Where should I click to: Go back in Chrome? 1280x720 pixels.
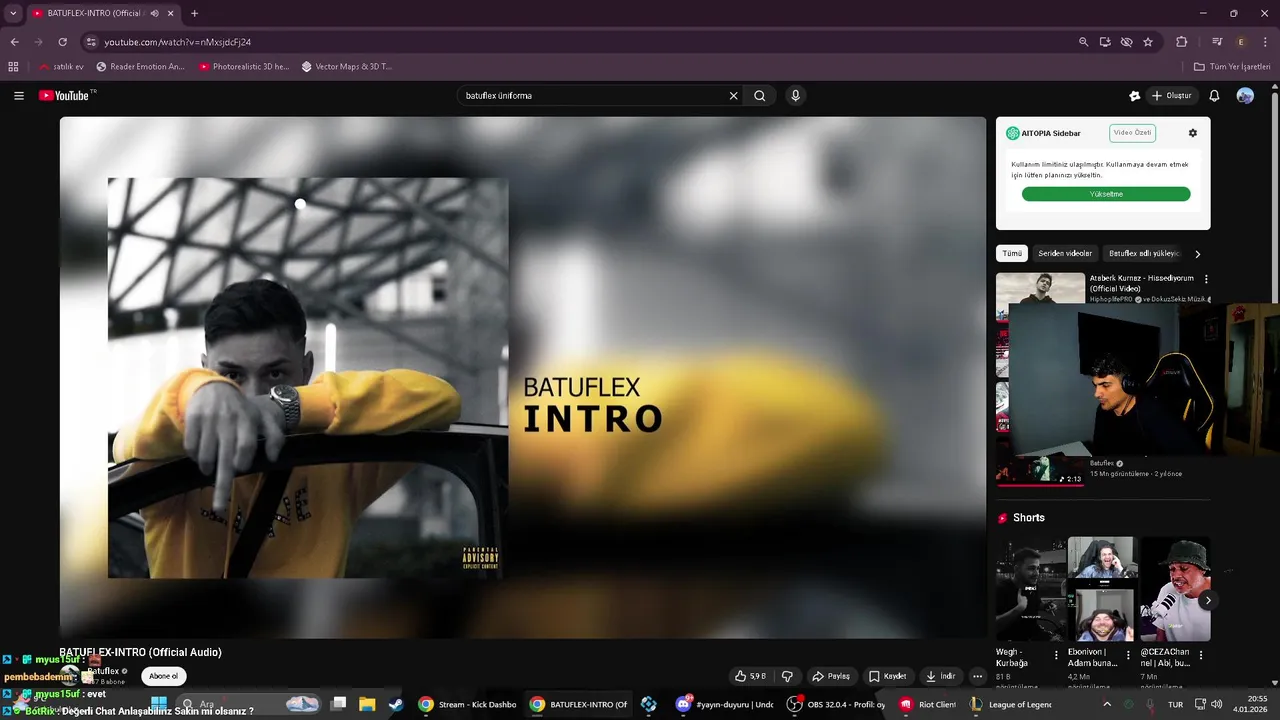[14, 42]
